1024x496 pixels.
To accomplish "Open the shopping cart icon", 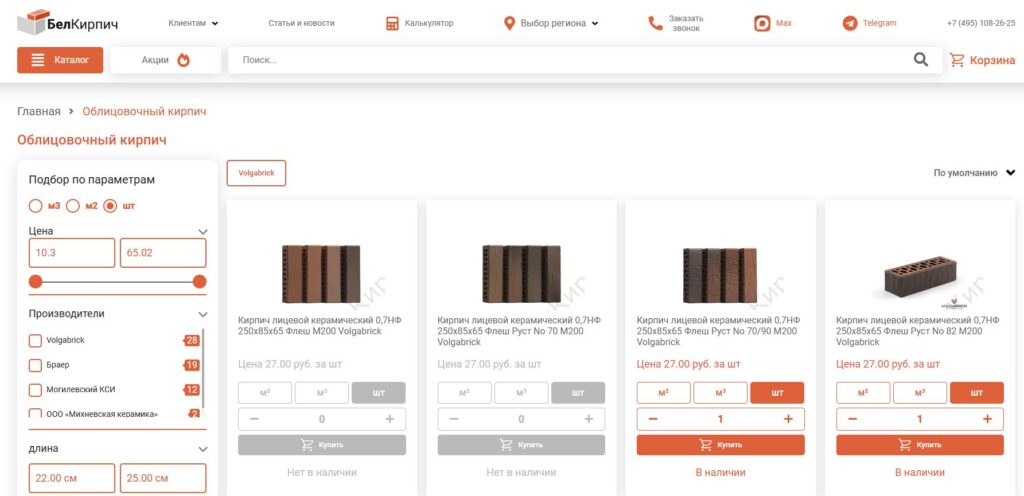I will [x=957, y=60].
